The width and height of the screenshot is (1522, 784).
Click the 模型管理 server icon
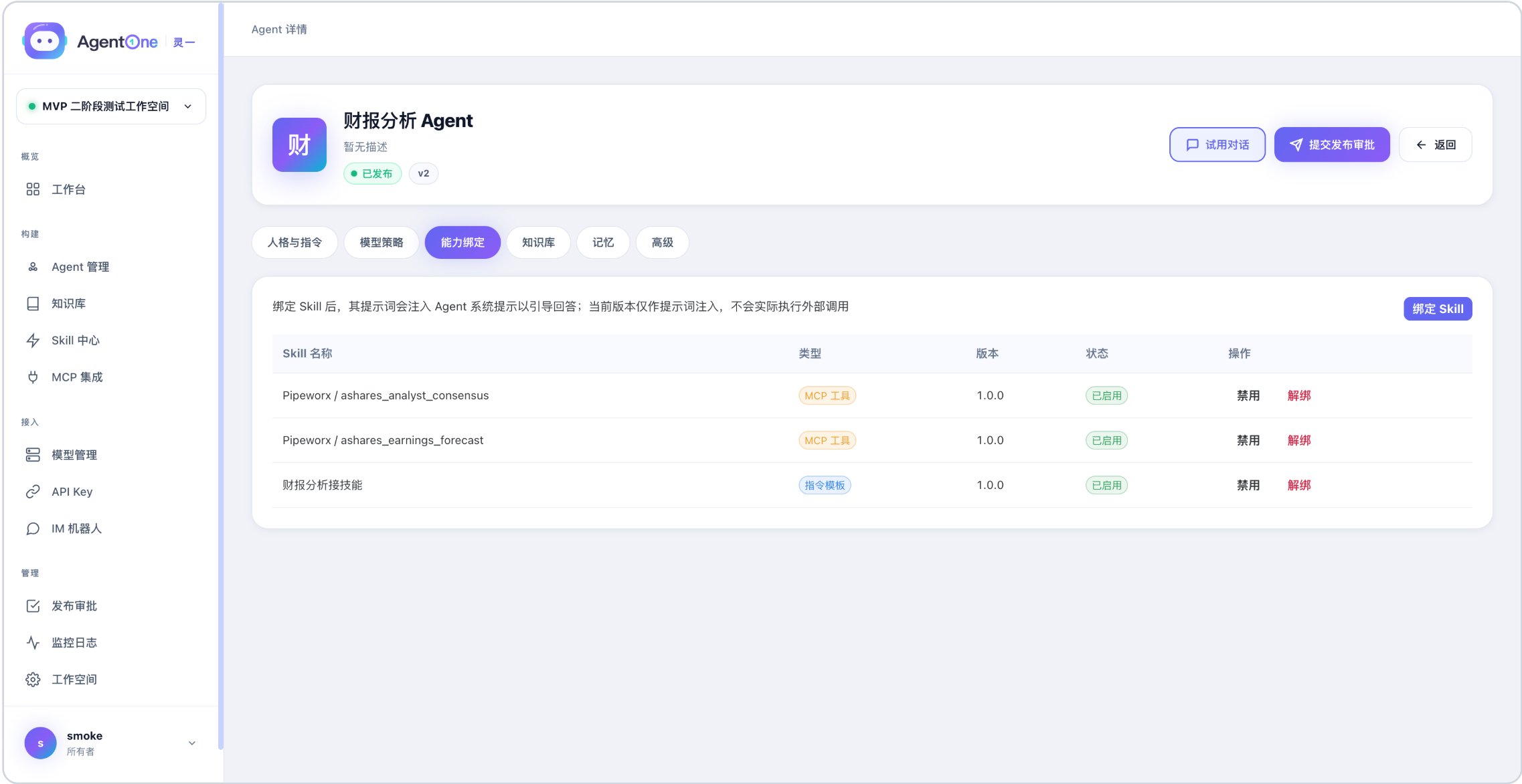[x=33, y=455]
